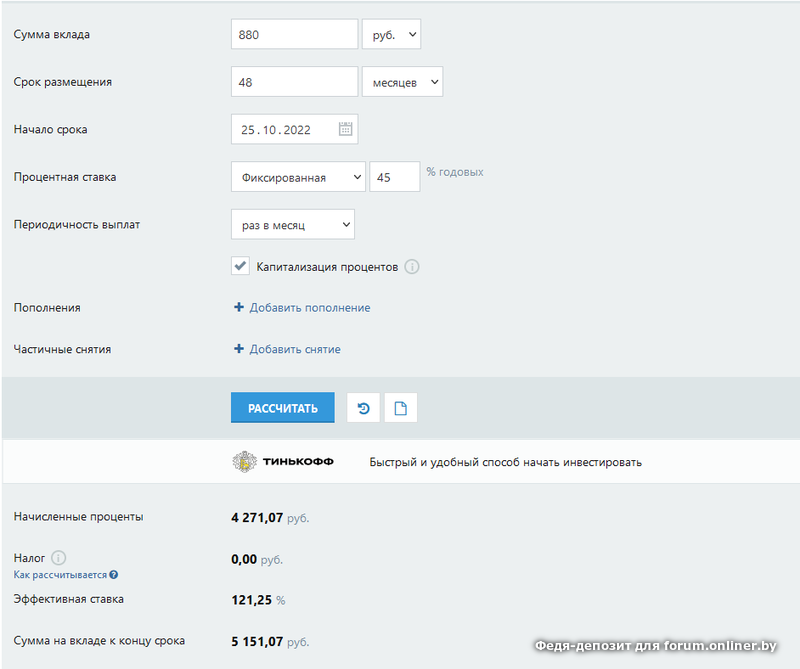Open the currency dropdown showing руб.

coord(391,34)
